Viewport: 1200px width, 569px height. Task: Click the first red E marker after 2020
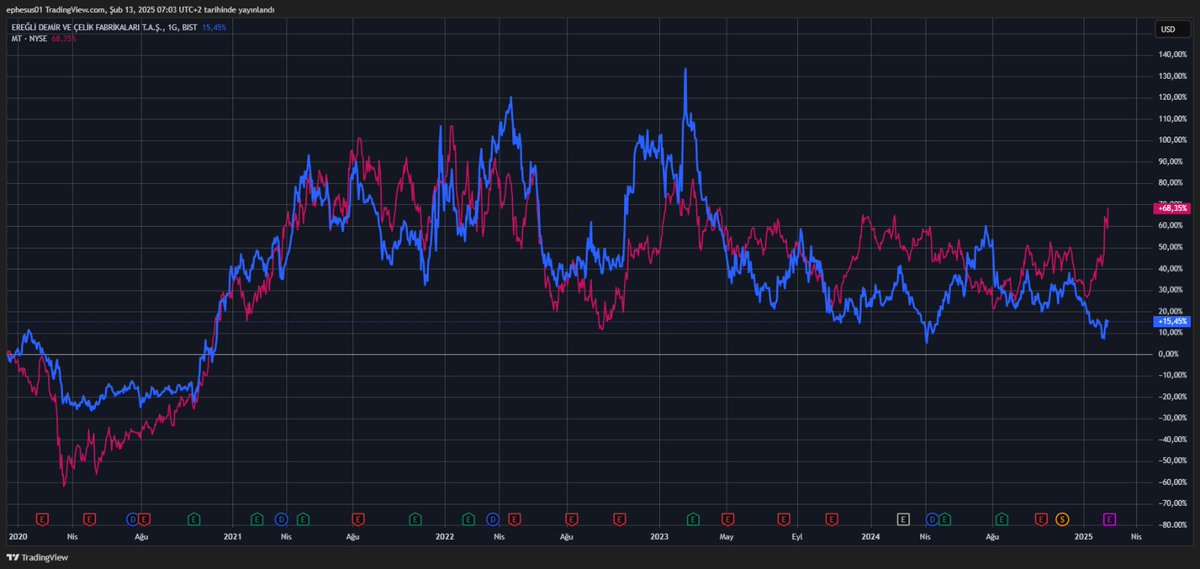coord(42,519)
